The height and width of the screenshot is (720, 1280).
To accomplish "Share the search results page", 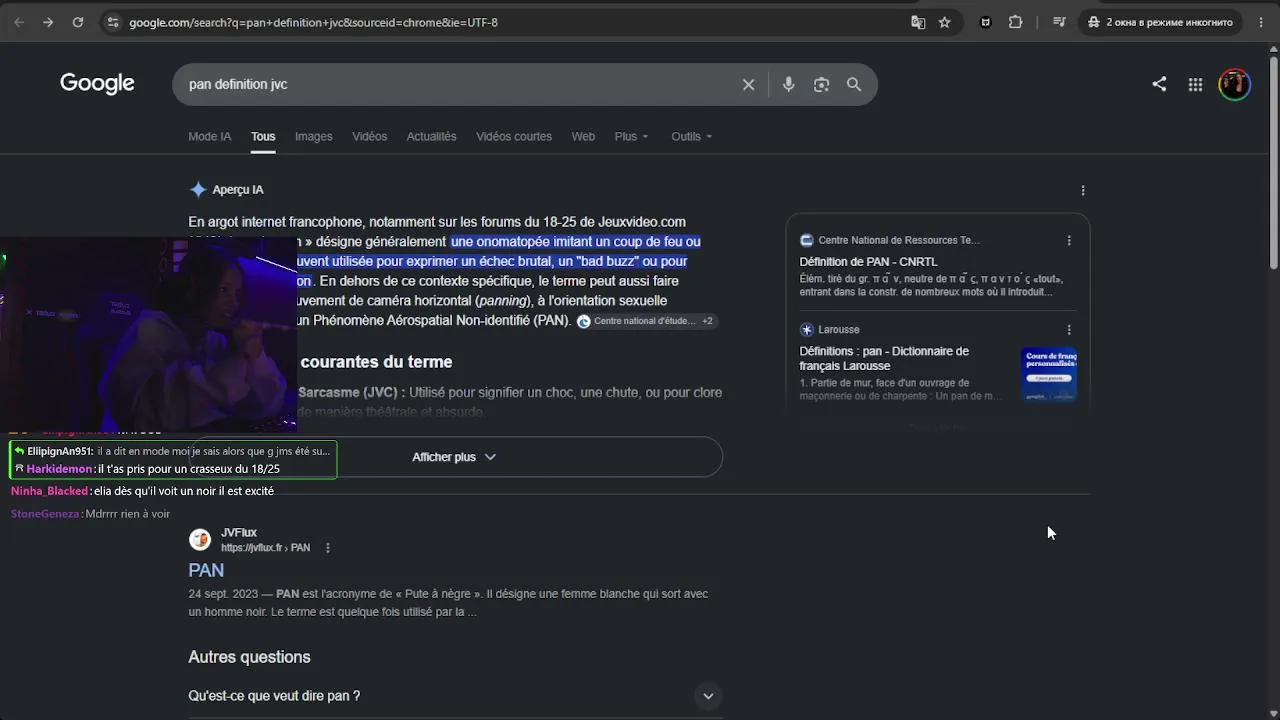I will click(1159, 85).
